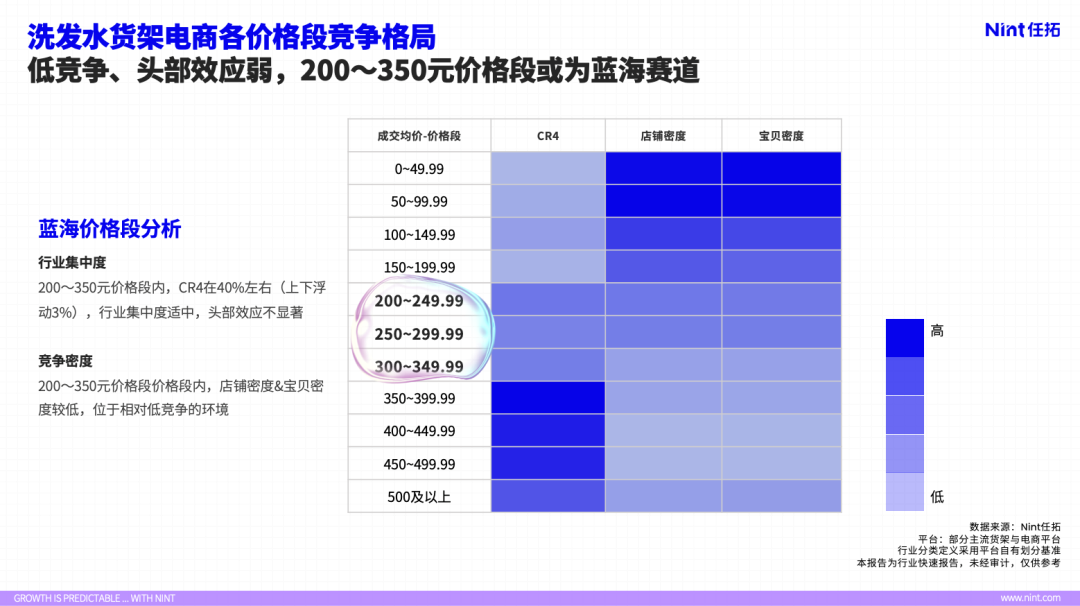Click the 宝贝密度 cell for 450~499.99
This screenshot has width=1080, height=606.
tap(782, 464)
